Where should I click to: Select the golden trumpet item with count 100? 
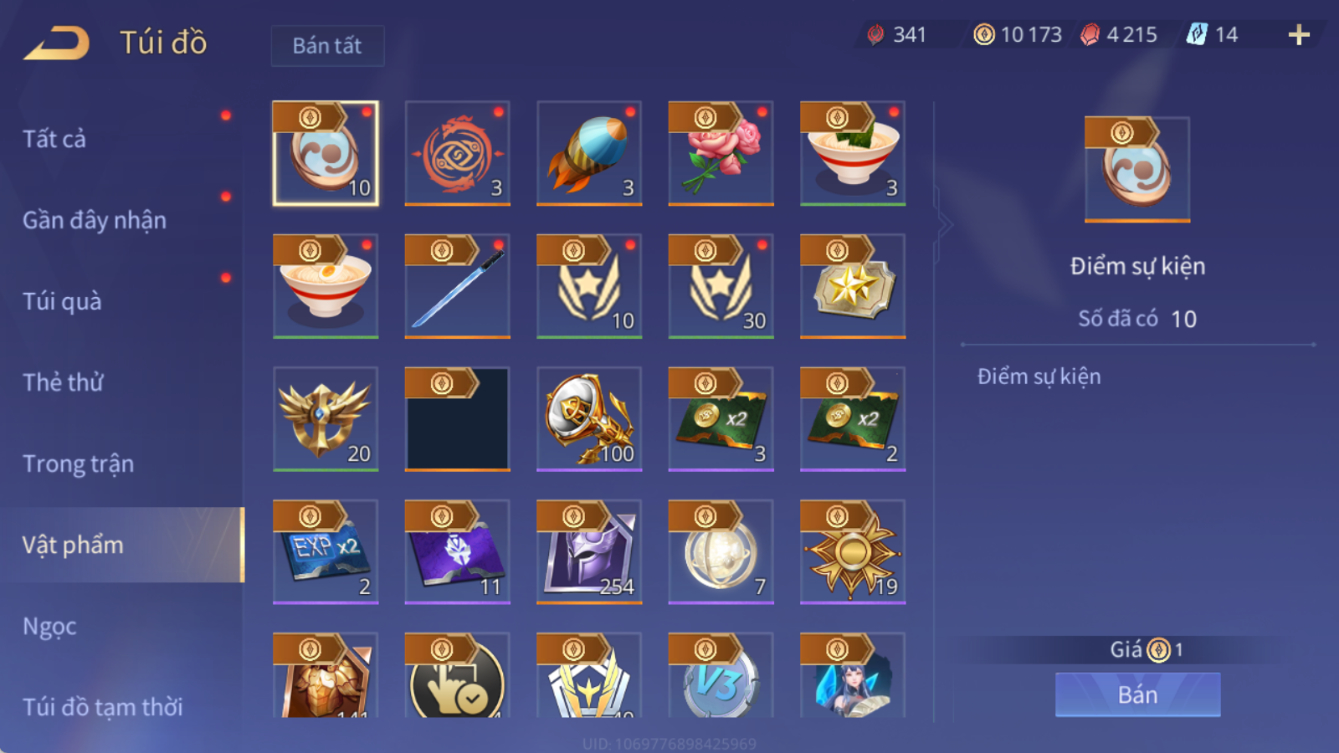[589, 419]
